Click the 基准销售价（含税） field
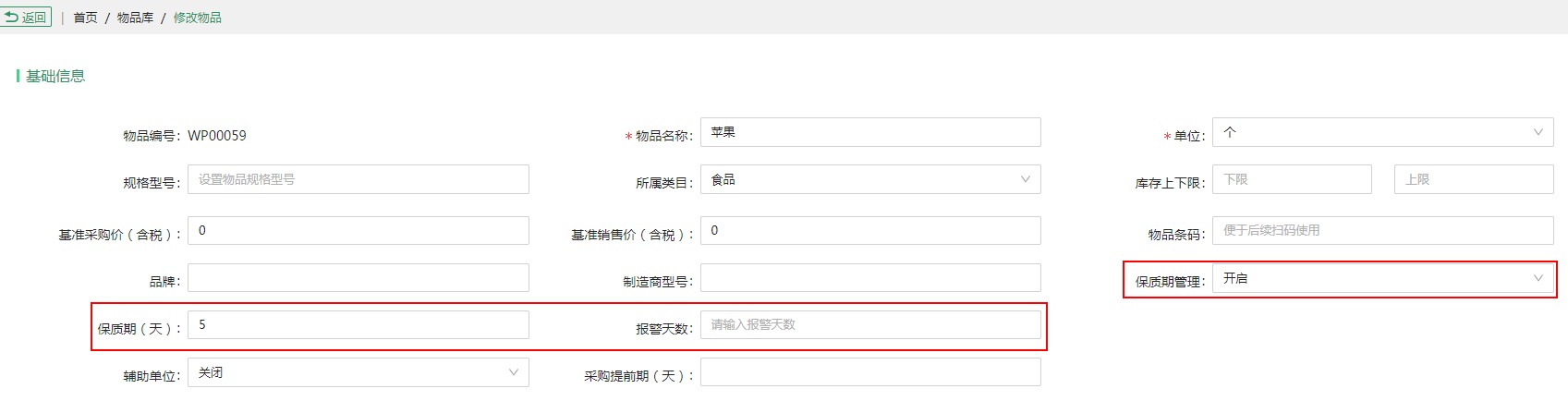This screenshot has width=1568, height=401. (x=870, y=230)
